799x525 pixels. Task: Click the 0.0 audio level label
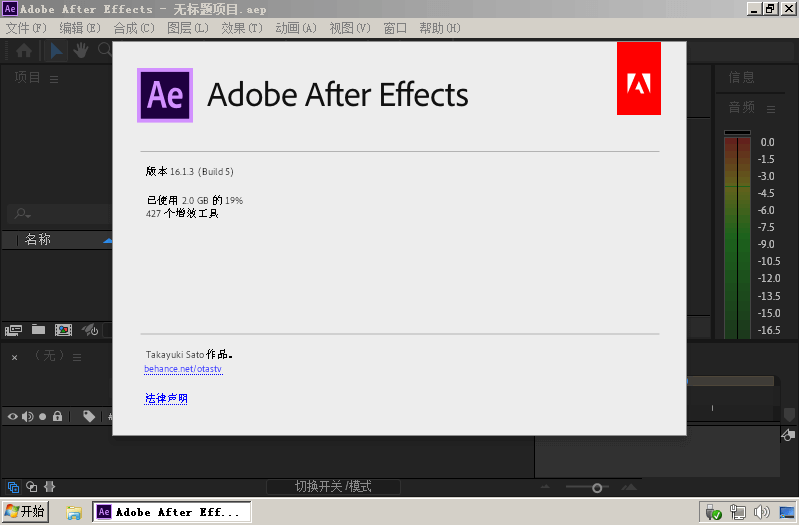767,142
